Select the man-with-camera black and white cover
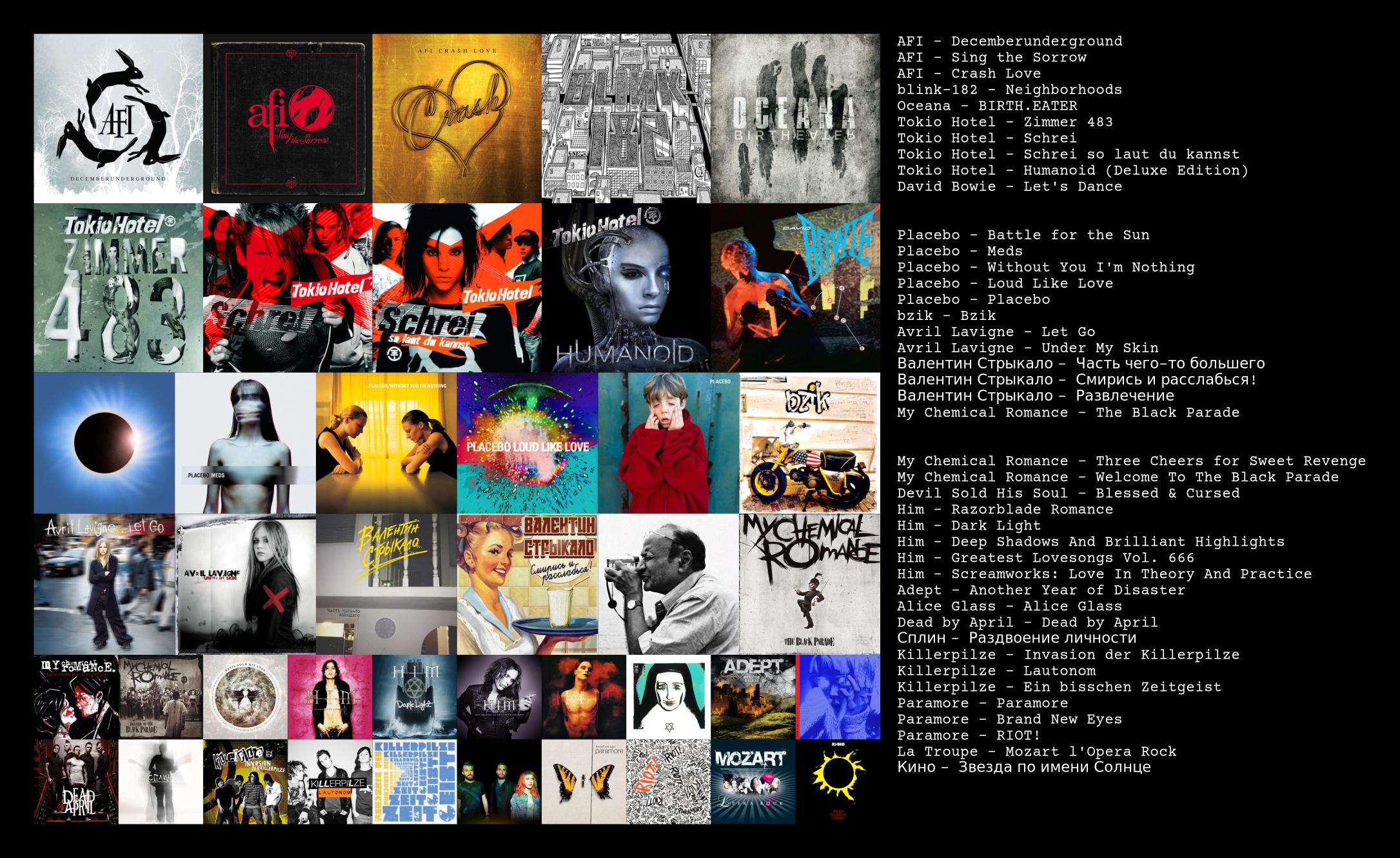Image resolution: width=1400 pixels, height=858 pixels. pyautogui.click(x=669, y=584)
